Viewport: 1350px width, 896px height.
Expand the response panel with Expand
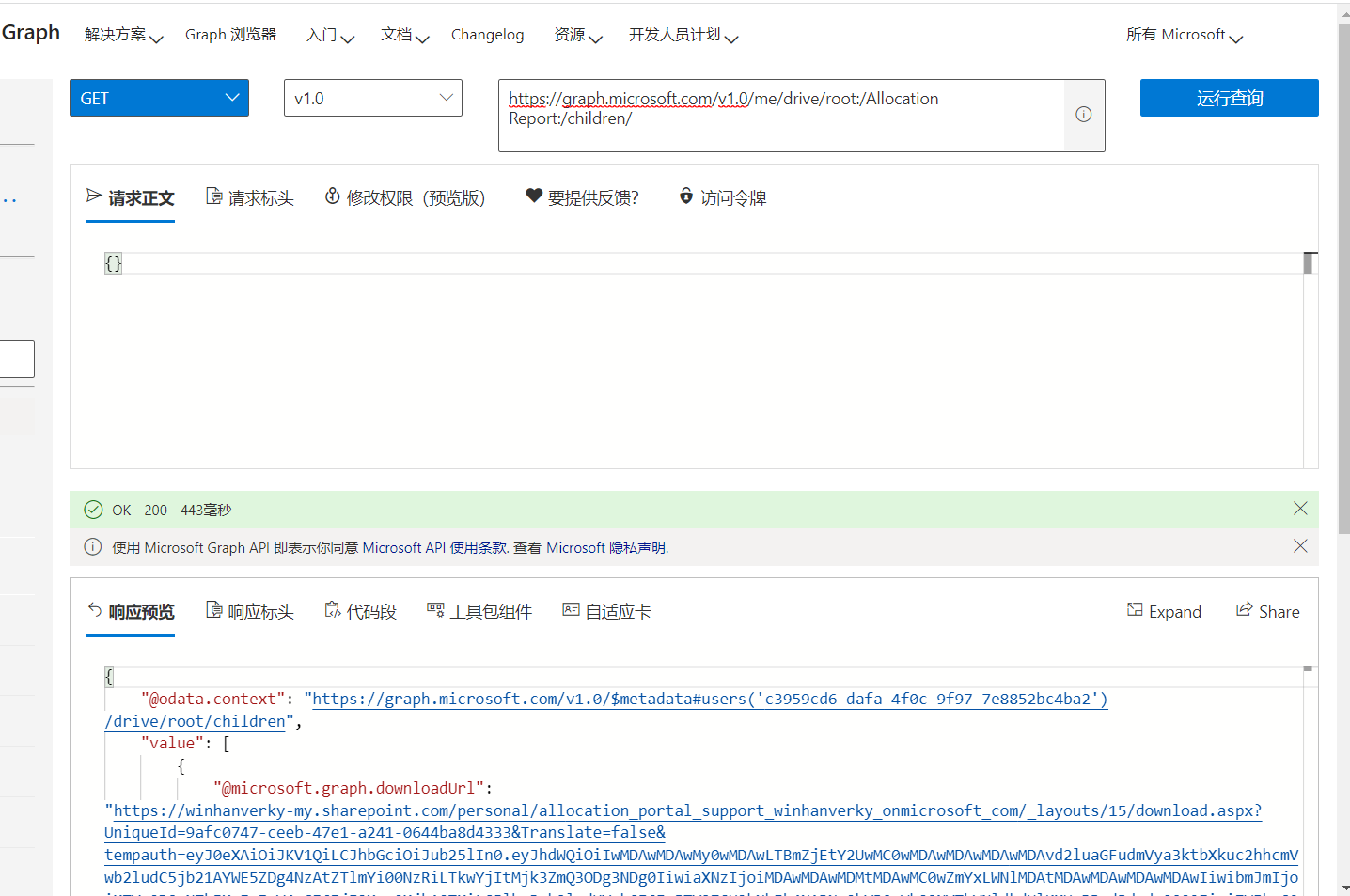coord(1165,611)
